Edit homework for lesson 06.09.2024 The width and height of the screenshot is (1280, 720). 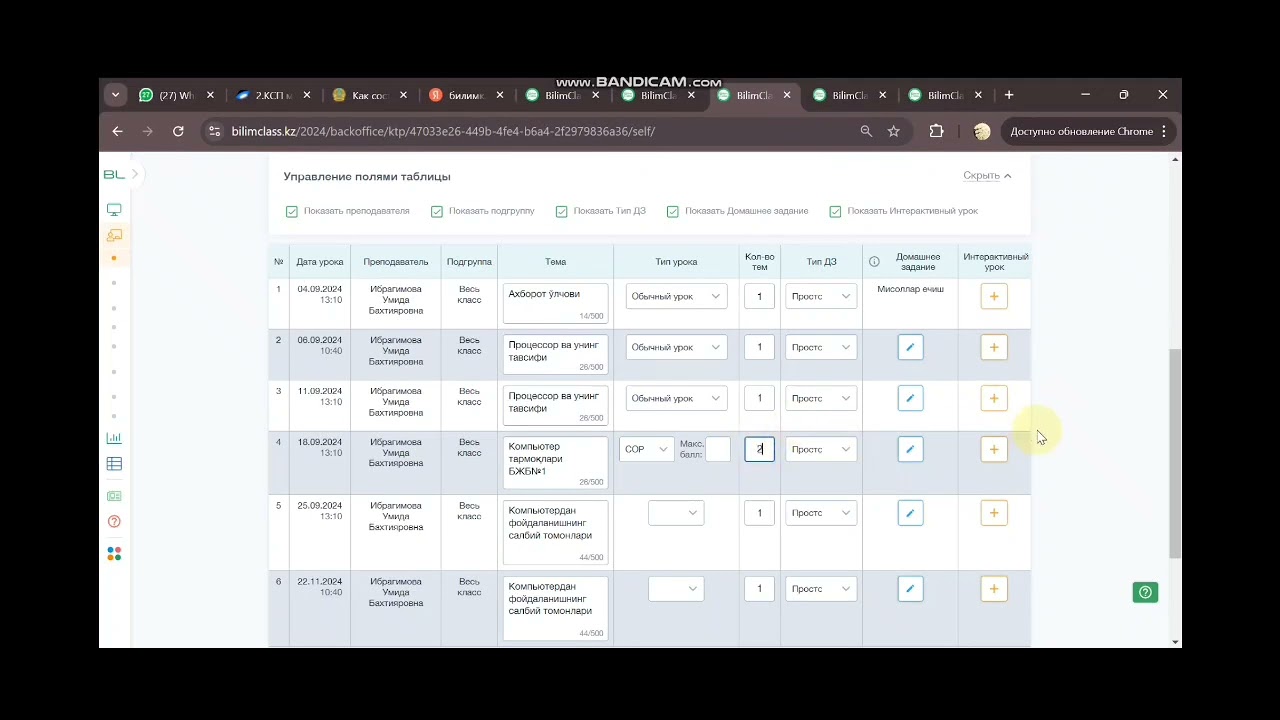910,347
